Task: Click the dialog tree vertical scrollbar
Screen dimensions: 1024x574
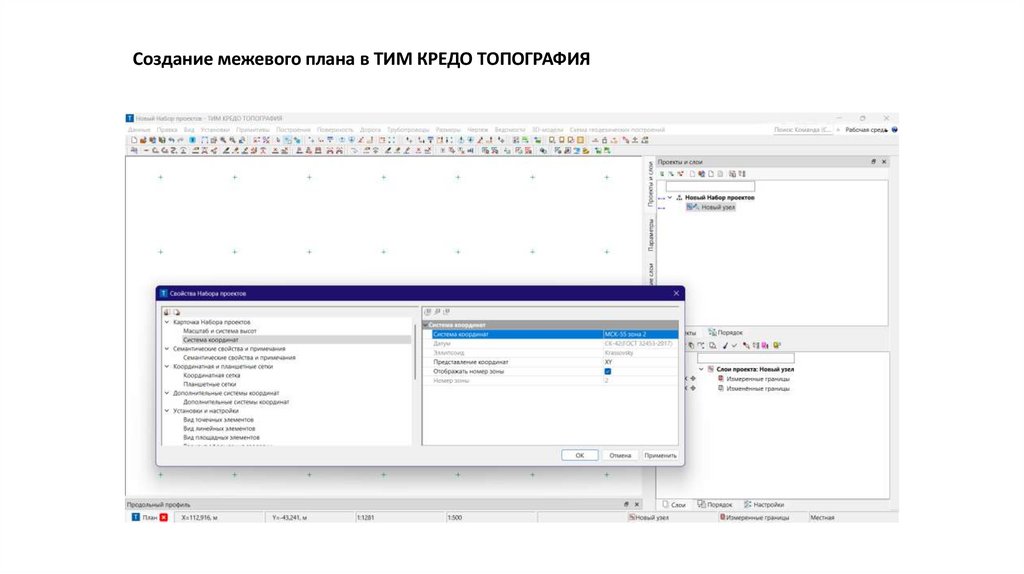Action: click(x=415, y=351)
